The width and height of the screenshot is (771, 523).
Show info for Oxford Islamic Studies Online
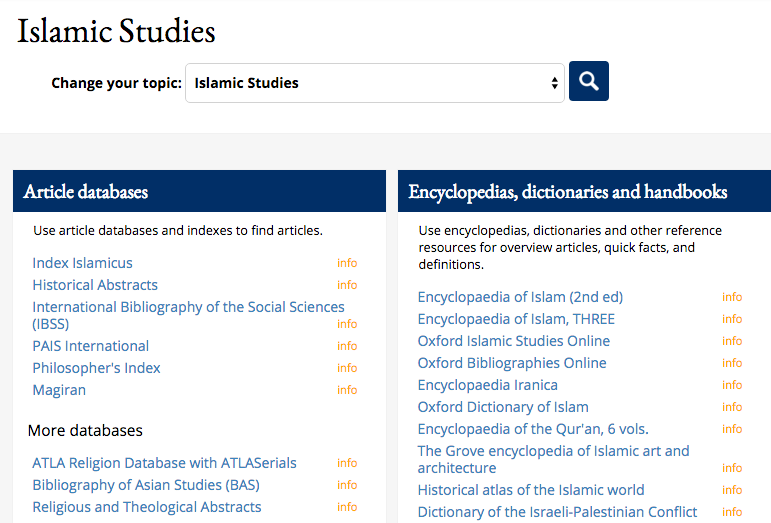(x=732, y=341)
